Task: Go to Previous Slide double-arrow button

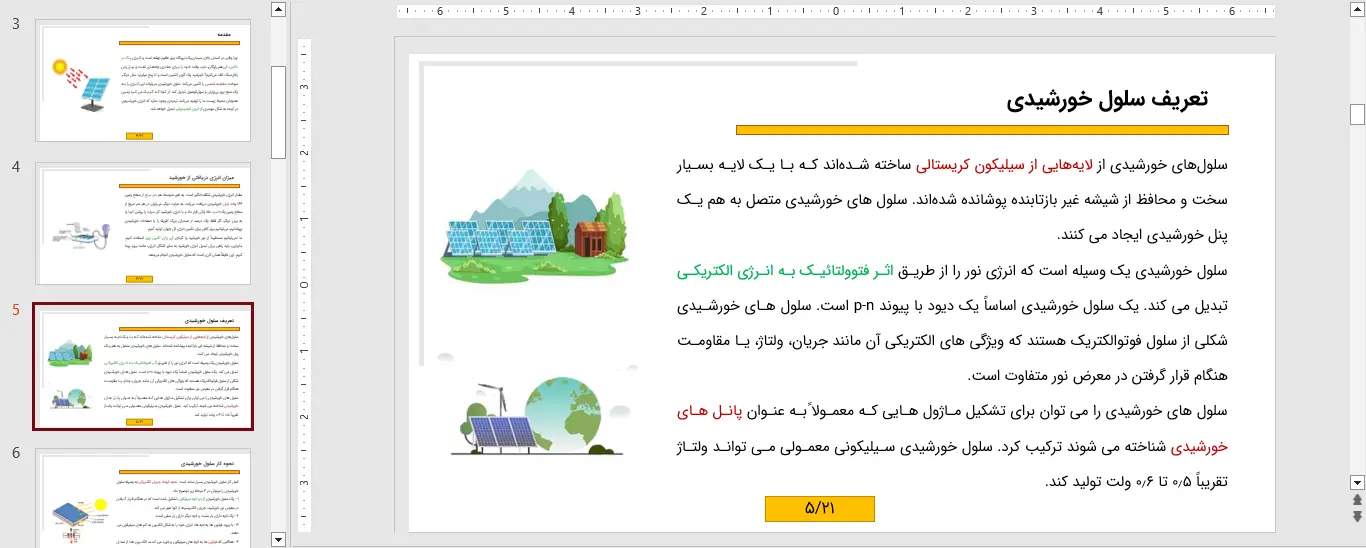Action: pos(1357,499)
